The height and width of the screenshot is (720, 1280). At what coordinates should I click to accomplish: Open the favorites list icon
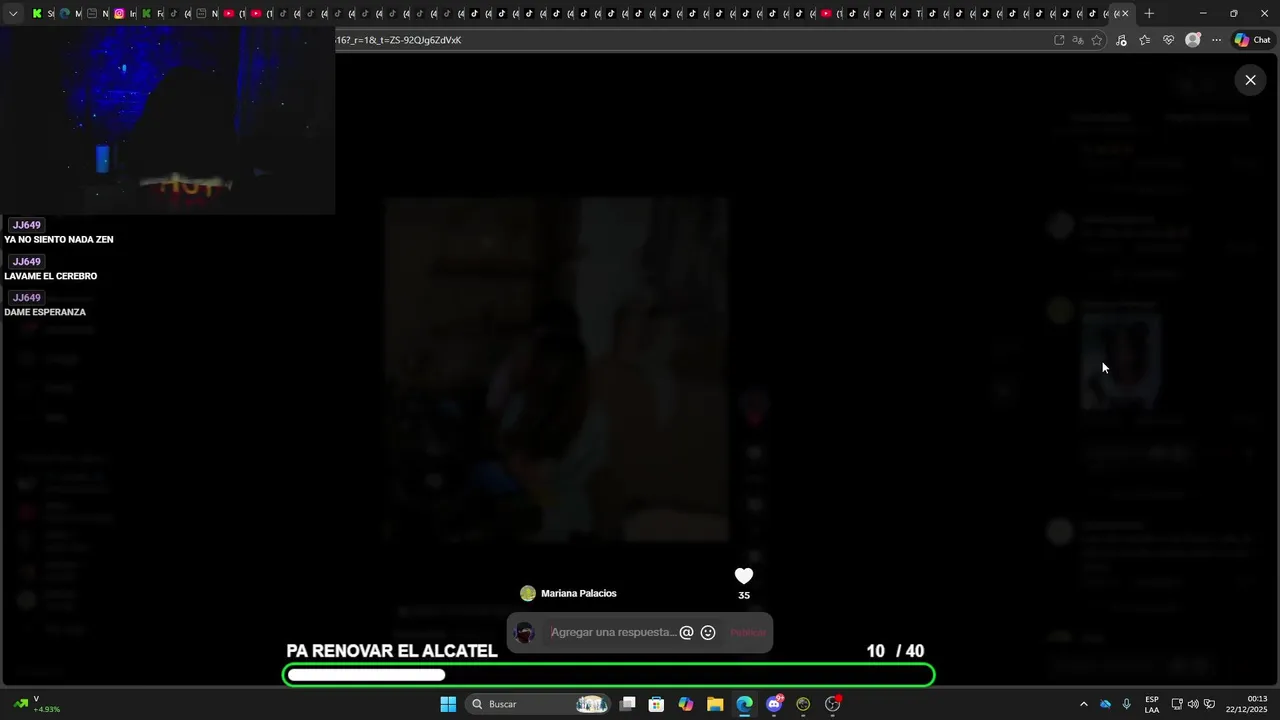point(1145,40)
